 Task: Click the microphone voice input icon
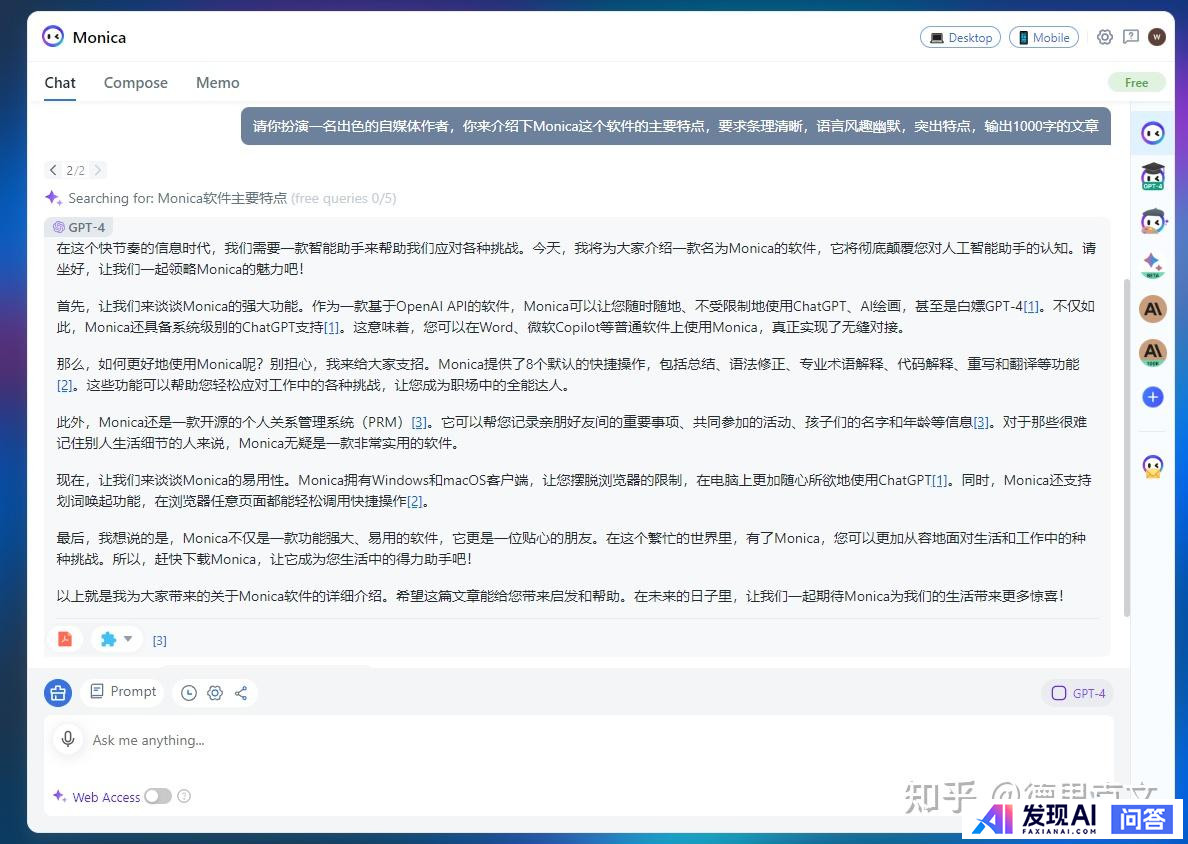pyautogui.click(x=68, y=739)
